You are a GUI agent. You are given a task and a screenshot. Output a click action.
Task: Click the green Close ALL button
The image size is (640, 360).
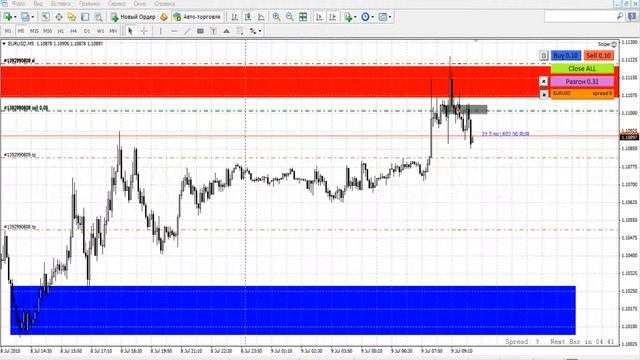pos(582,69)
